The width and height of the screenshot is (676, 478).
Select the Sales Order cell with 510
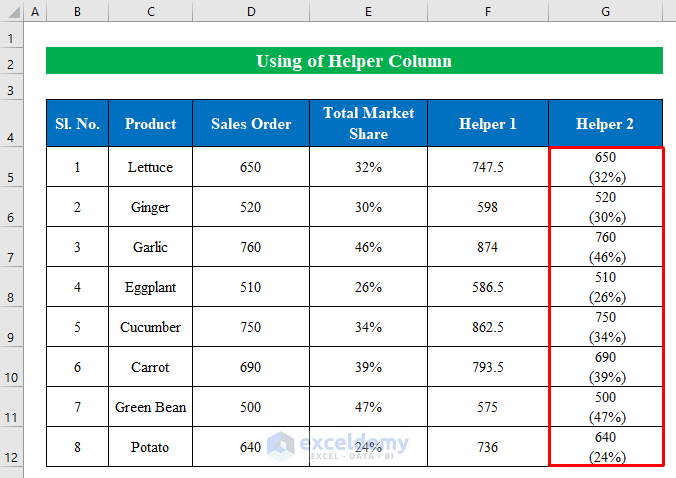(251, 287)
